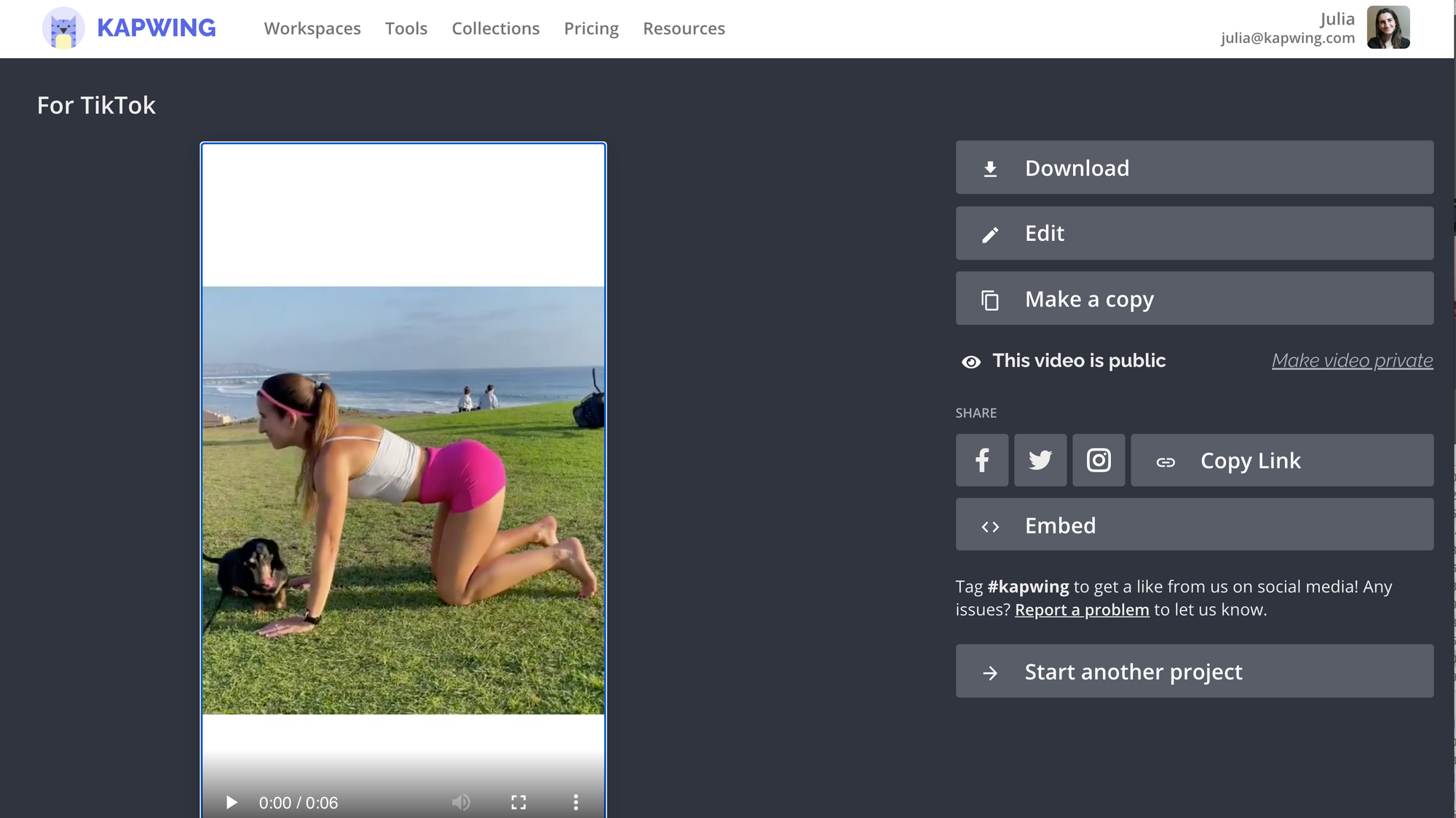Share video to Facebook
This screenshot has width=1456, height=818.
(982, 460)
